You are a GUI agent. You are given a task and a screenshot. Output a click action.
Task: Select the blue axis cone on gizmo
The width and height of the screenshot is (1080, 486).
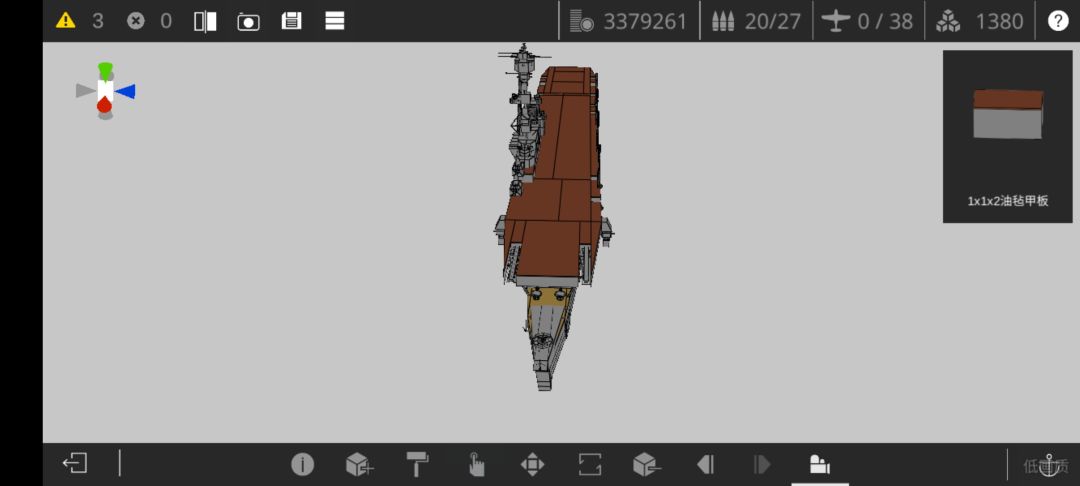[125, 91]
